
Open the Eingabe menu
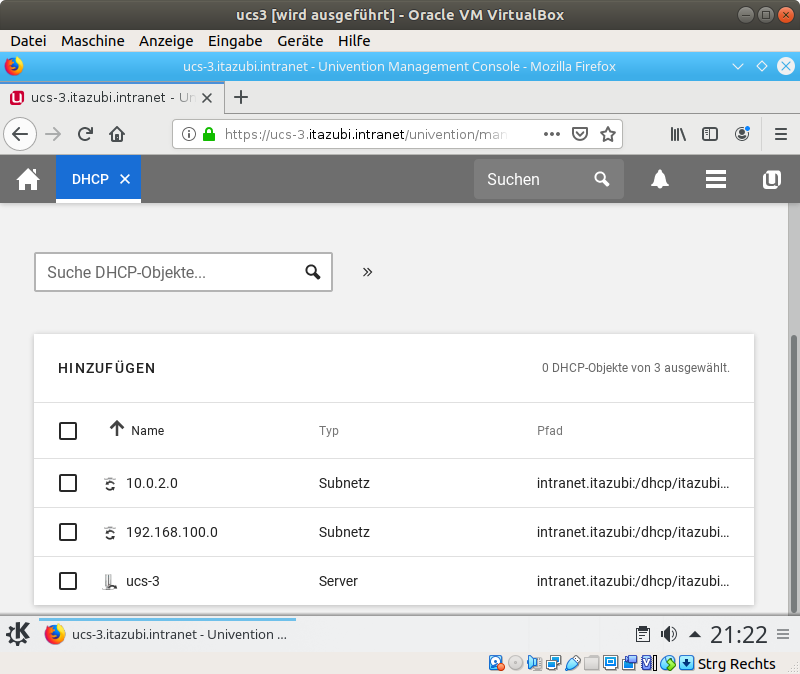pyautogui.click(x=235, y=41)
